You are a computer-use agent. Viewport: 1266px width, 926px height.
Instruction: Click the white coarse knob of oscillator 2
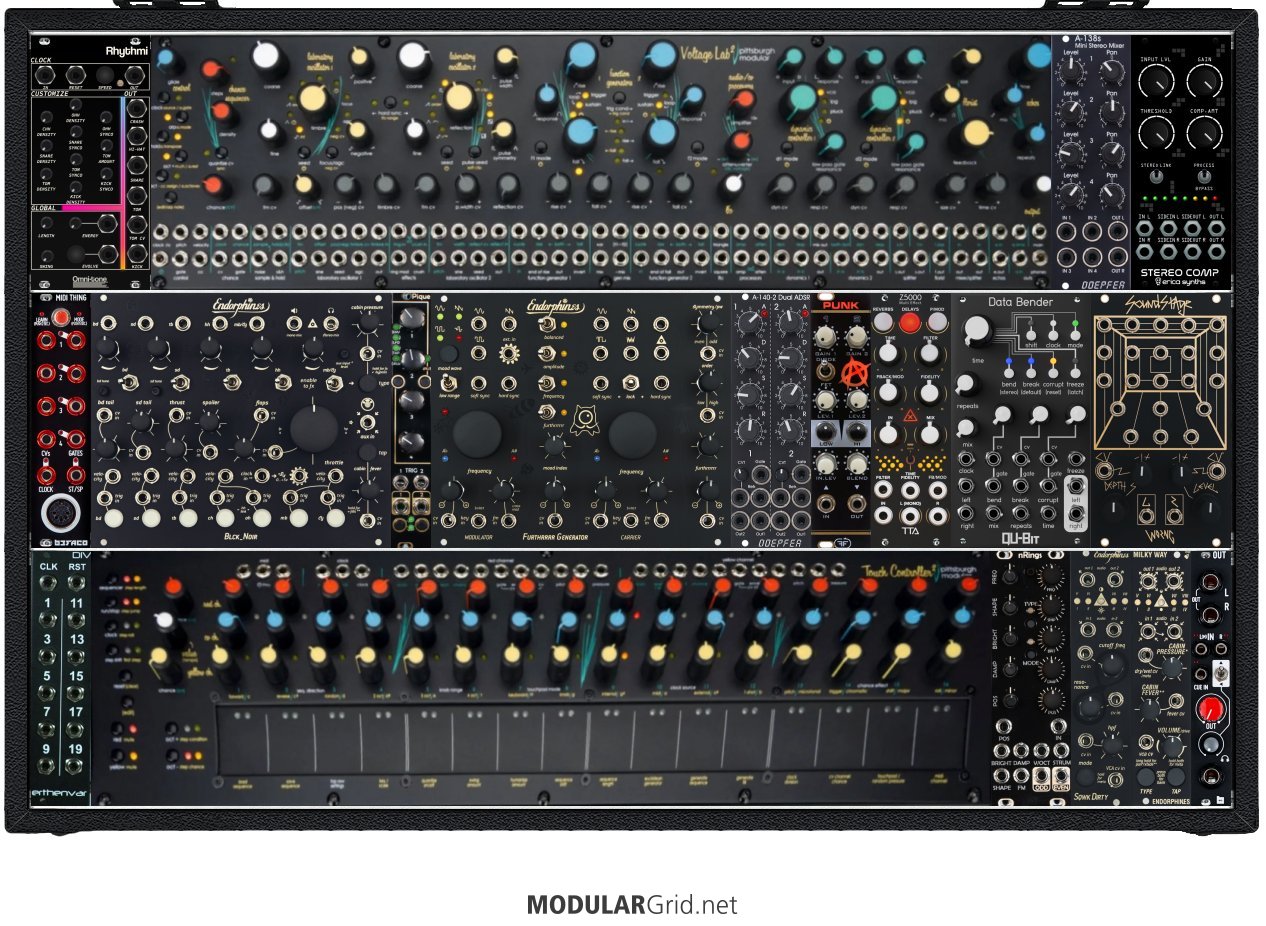[x=415, y=57]
